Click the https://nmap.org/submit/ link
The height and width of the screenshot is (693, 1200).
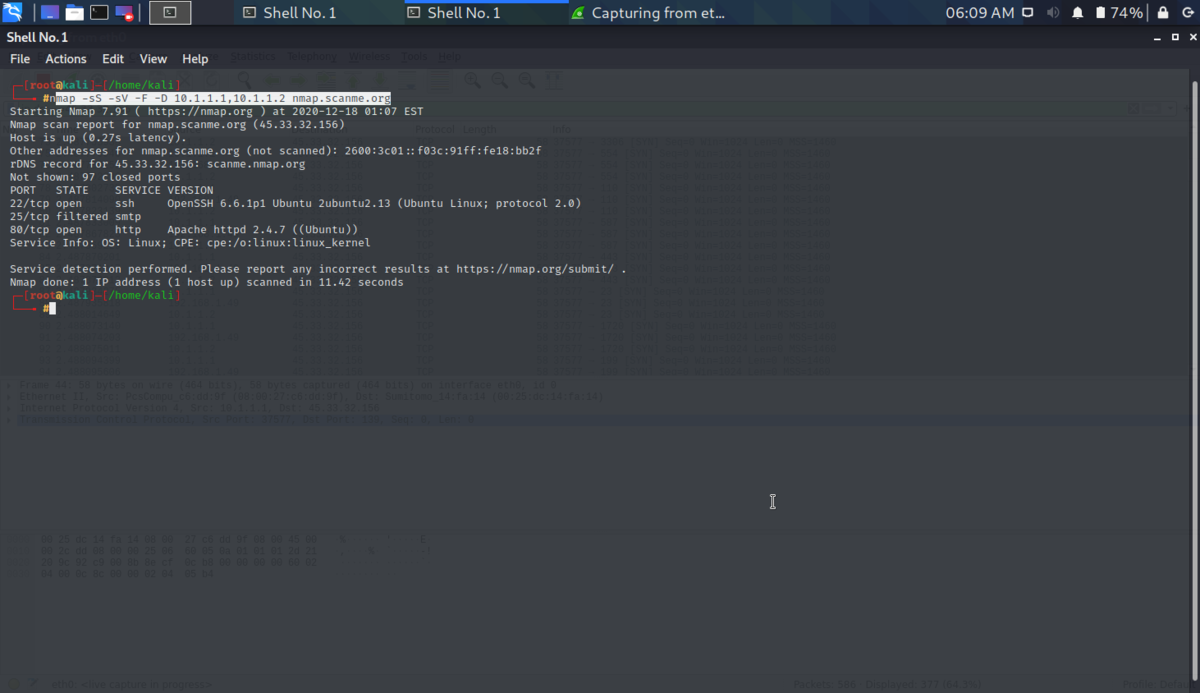point(535,269)
